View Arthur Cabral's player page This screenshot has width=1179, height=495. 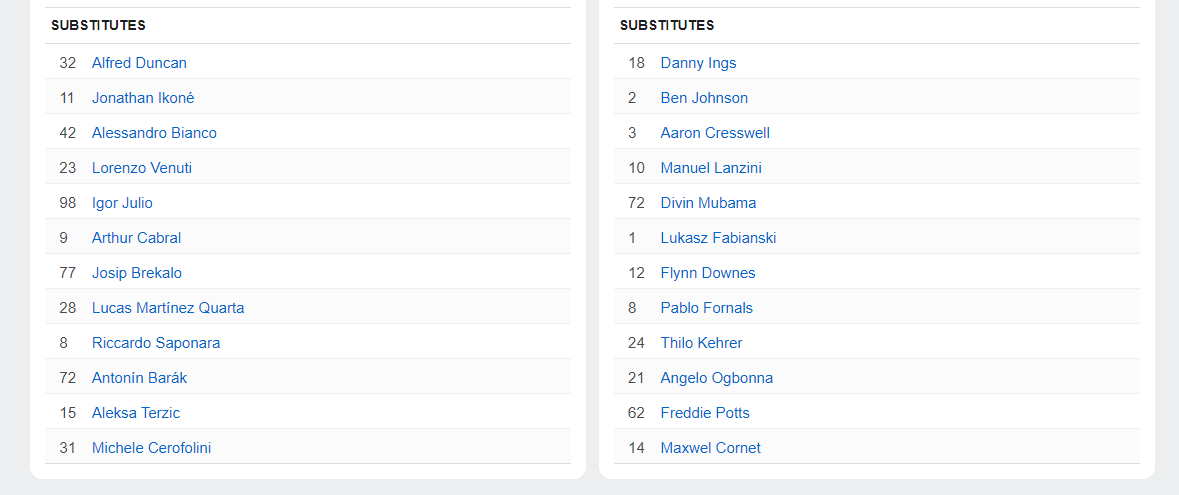pos(136,238)
